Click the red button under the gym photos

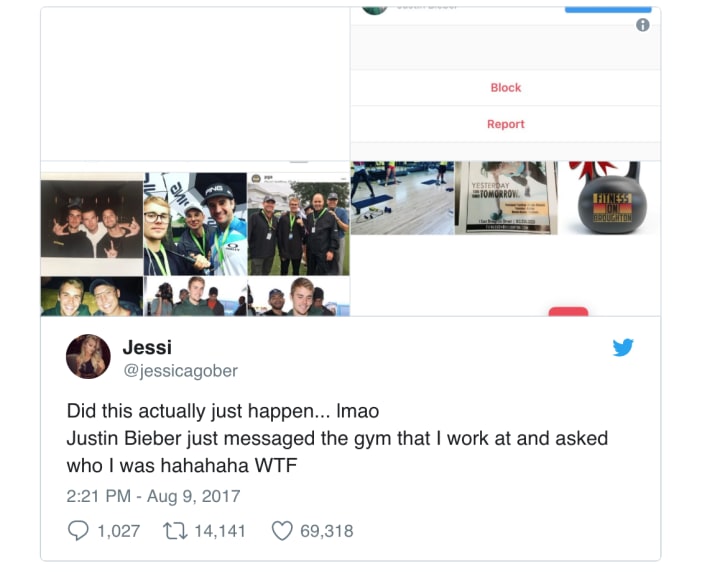[x=568, y=312]
